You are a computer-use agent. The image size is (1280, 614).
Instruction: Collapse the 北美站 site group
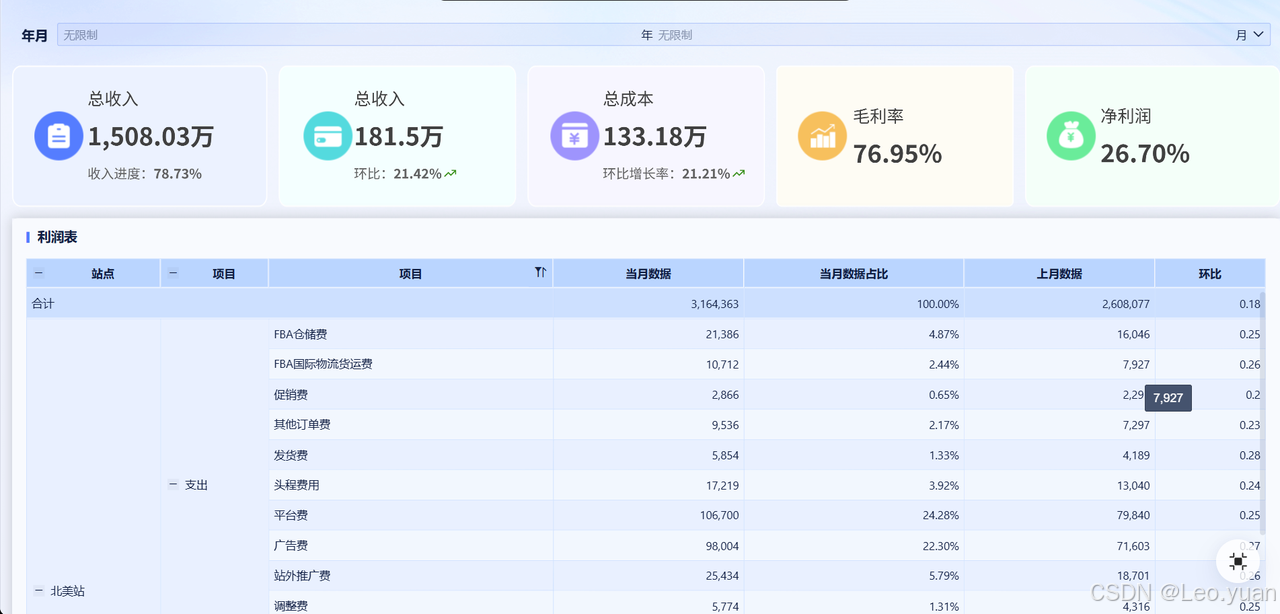39,591
